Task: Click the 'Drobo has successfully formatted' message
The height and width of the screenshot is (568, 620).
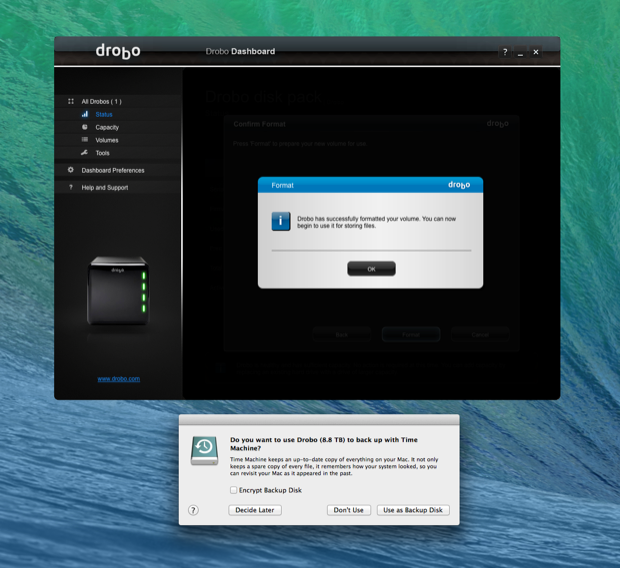Action: [x=376, y=222]
